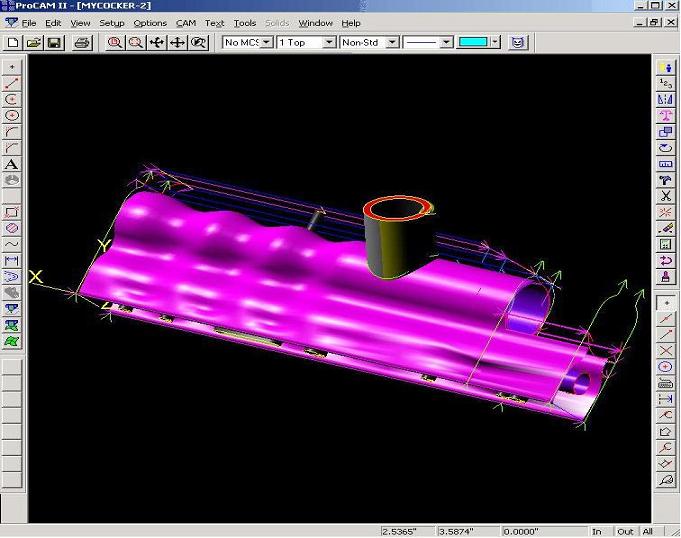Pick the Circle drawing tool in left toolbar
681x538 pixels.
click(x=12, y=115)
